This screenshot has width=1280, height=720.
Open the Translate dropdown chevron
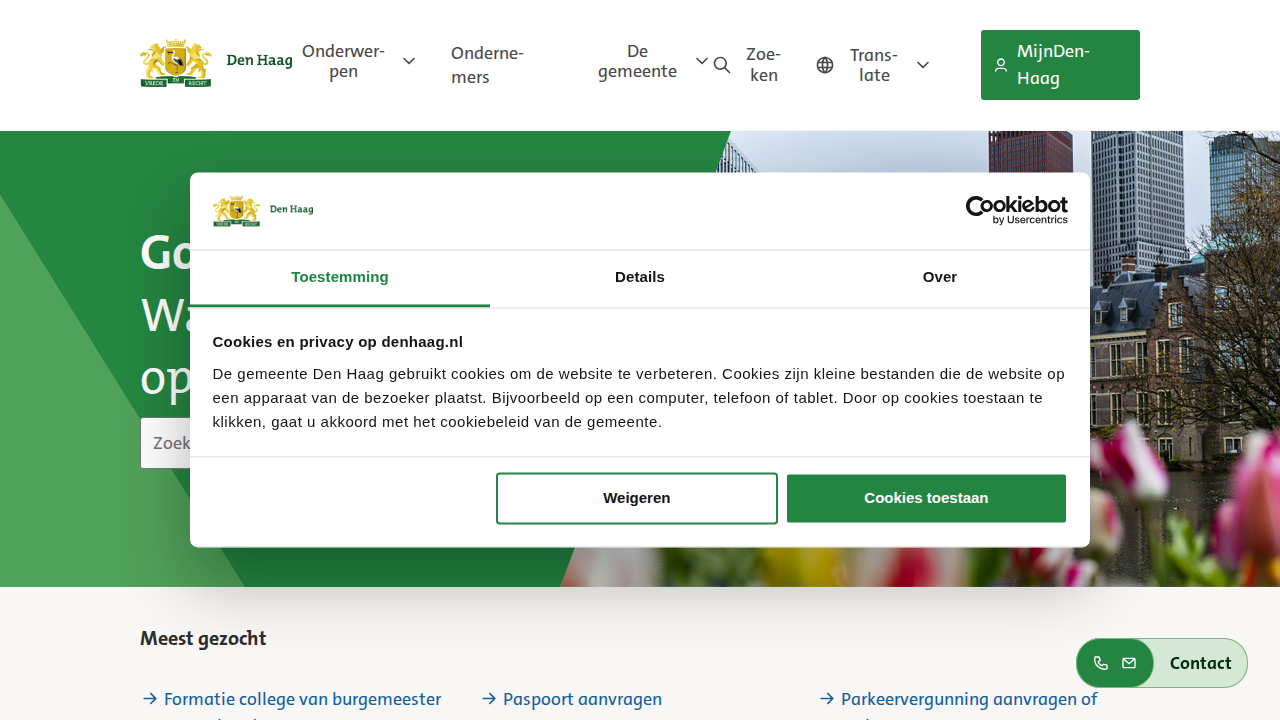pos(922,64)
